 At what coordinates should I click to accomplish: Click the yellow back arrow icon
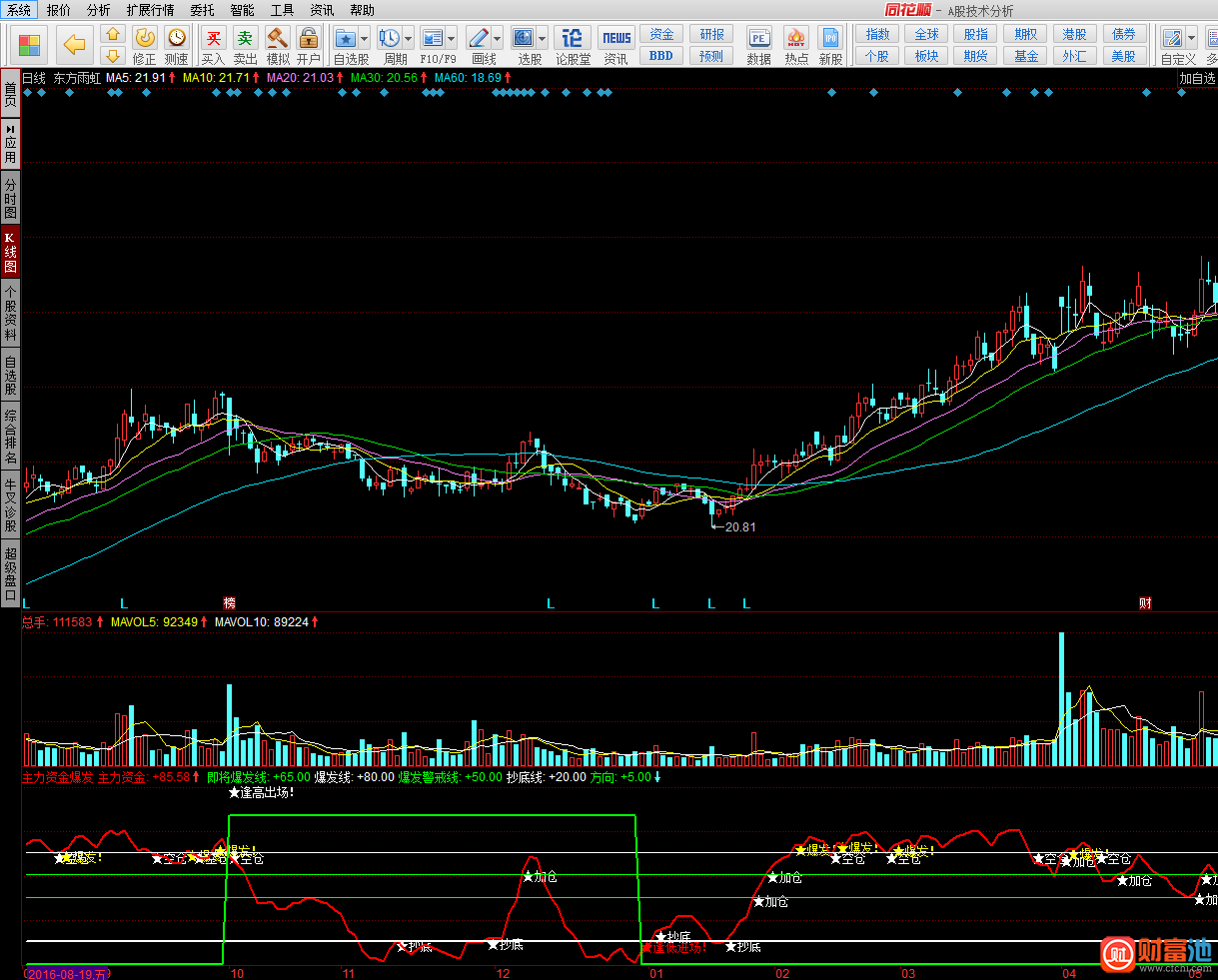(x=75, y=45)
